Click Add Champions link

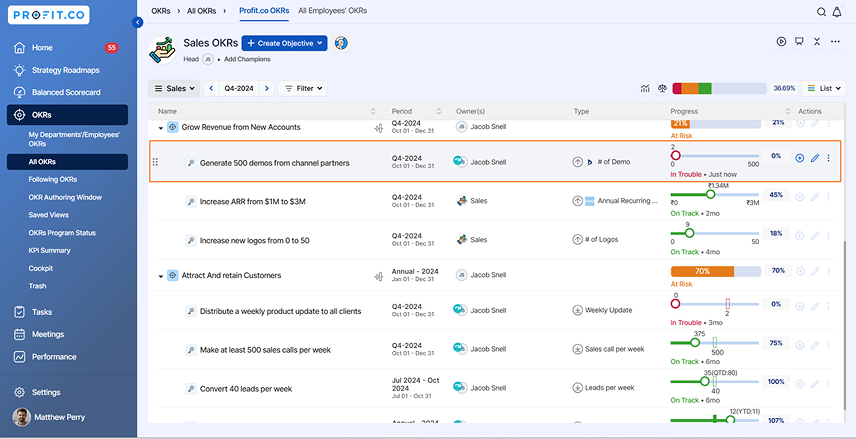point(247,60)
